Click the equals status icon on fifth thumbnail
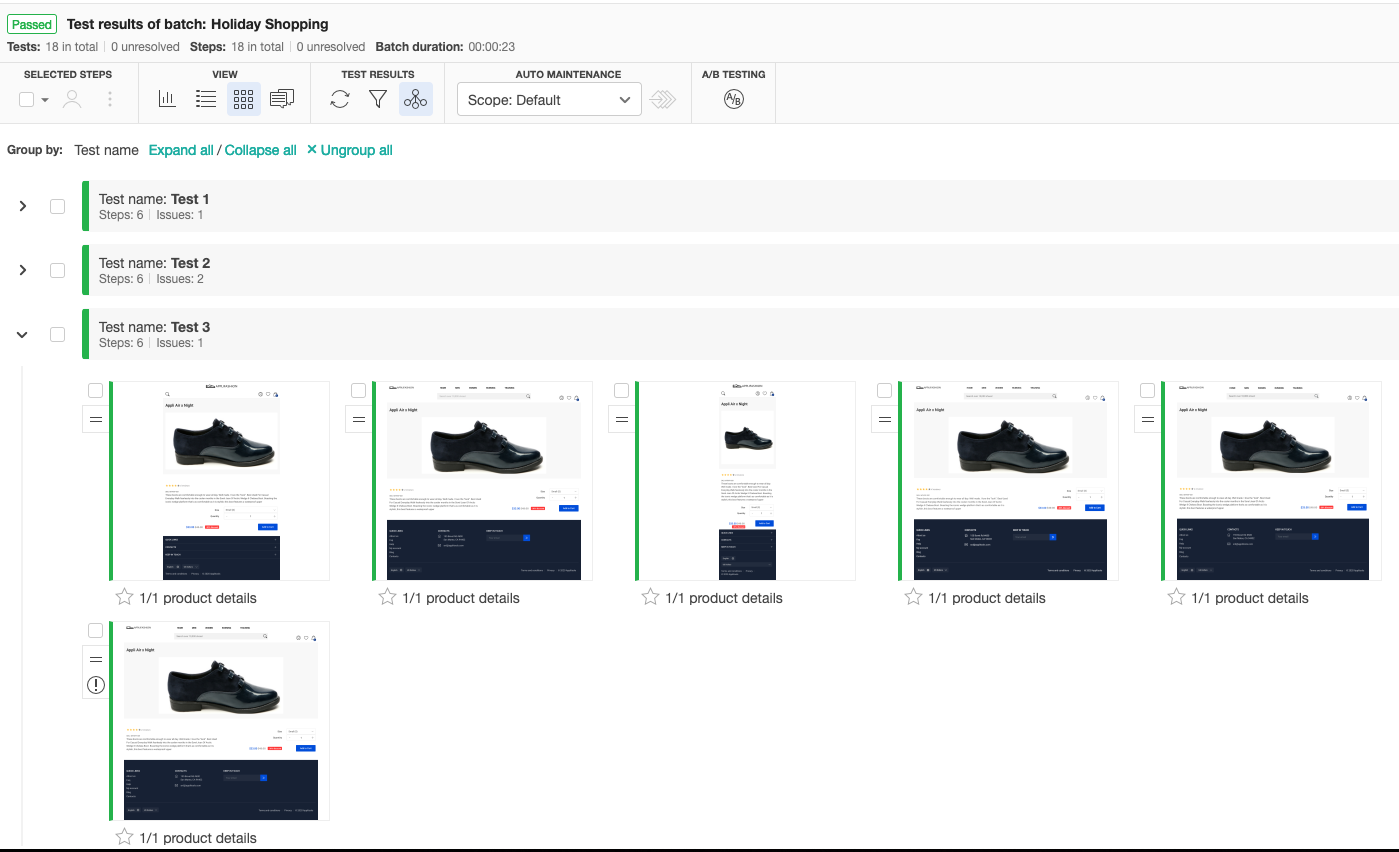The height and width of the screenshot is (852, 1399). (1147, 419)
